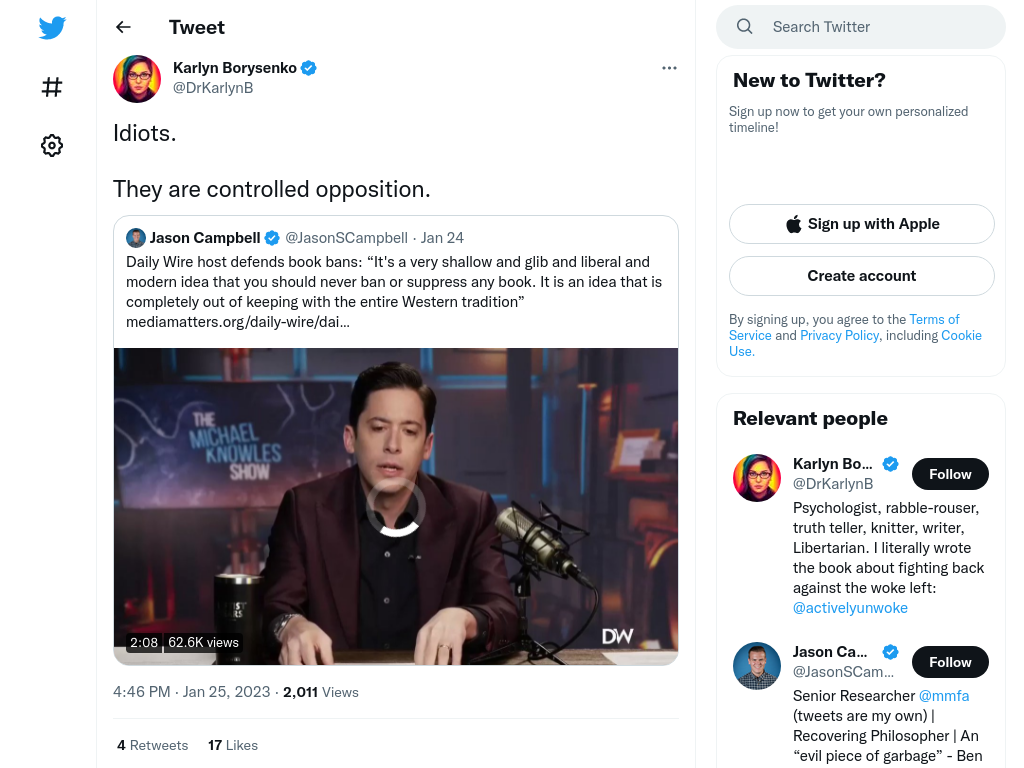The height and width of the screenshot is (768, 1024).
Task: Click Jason Campbell's small avatar in quoted tweet
Action: 136,238
